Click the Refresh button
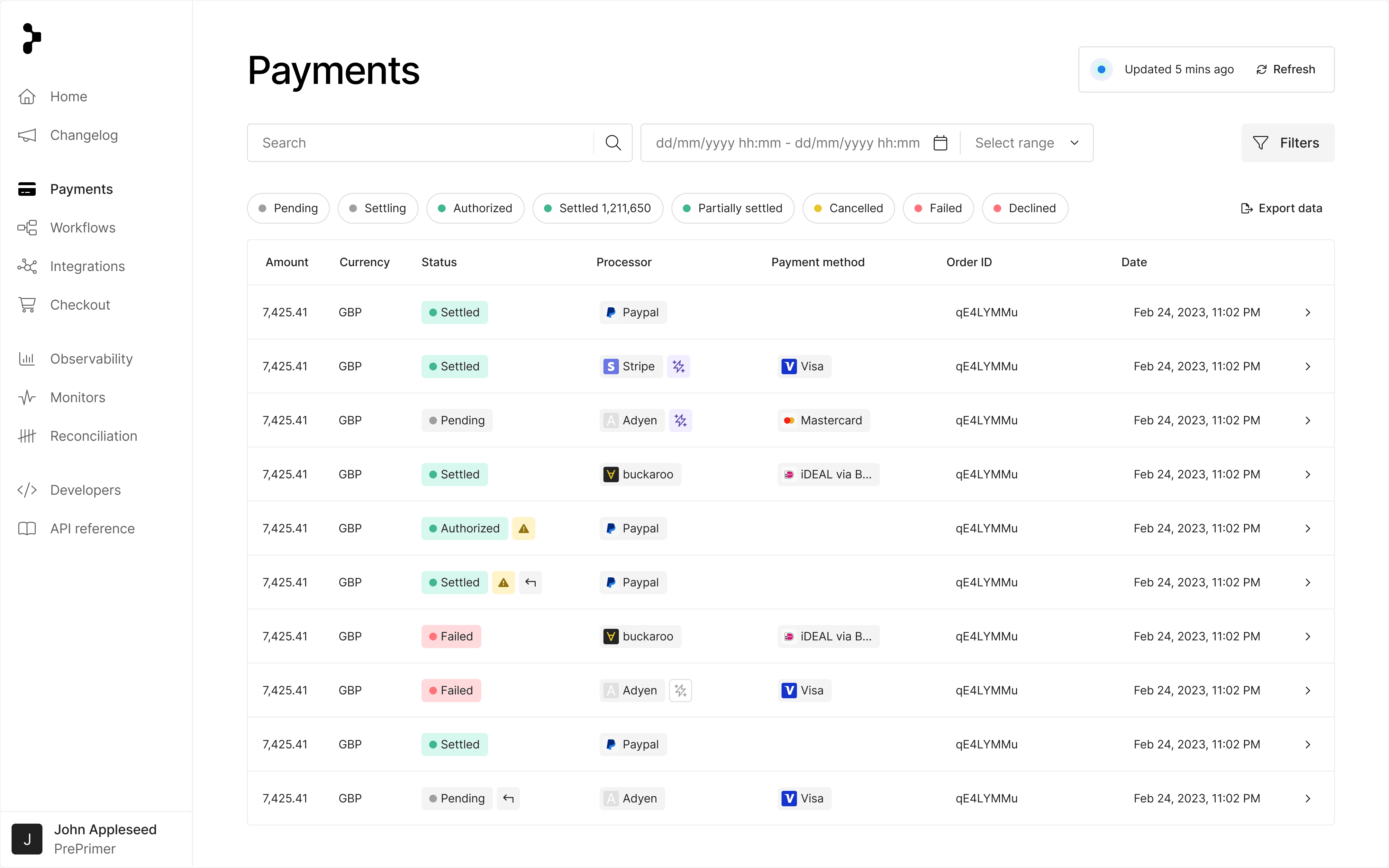This screenshot has width=1389, height=868. tap(1286, 69)
